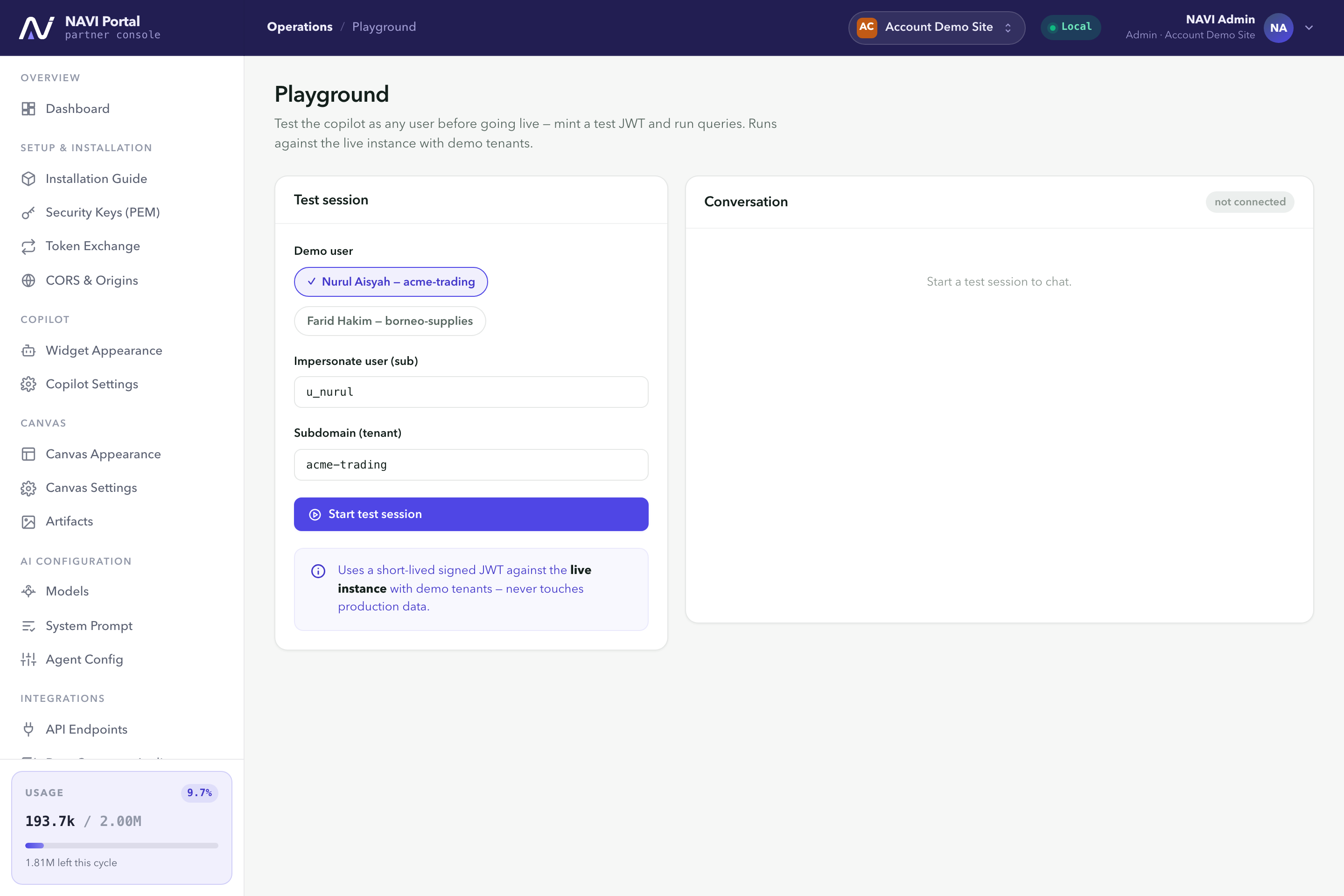Open the Account Demo Site switcher
The width and height of the screenshot is (1344, 896).
937,28
